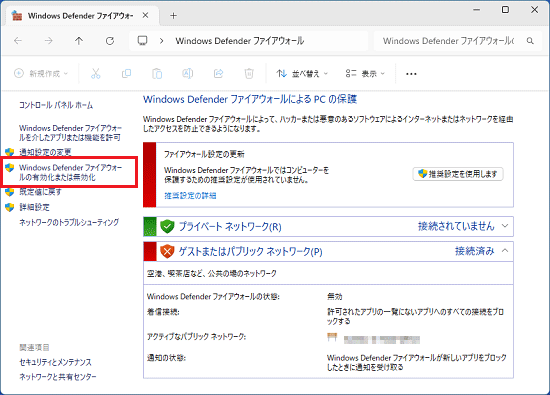Click the 接続済み status text

(475, 251)
